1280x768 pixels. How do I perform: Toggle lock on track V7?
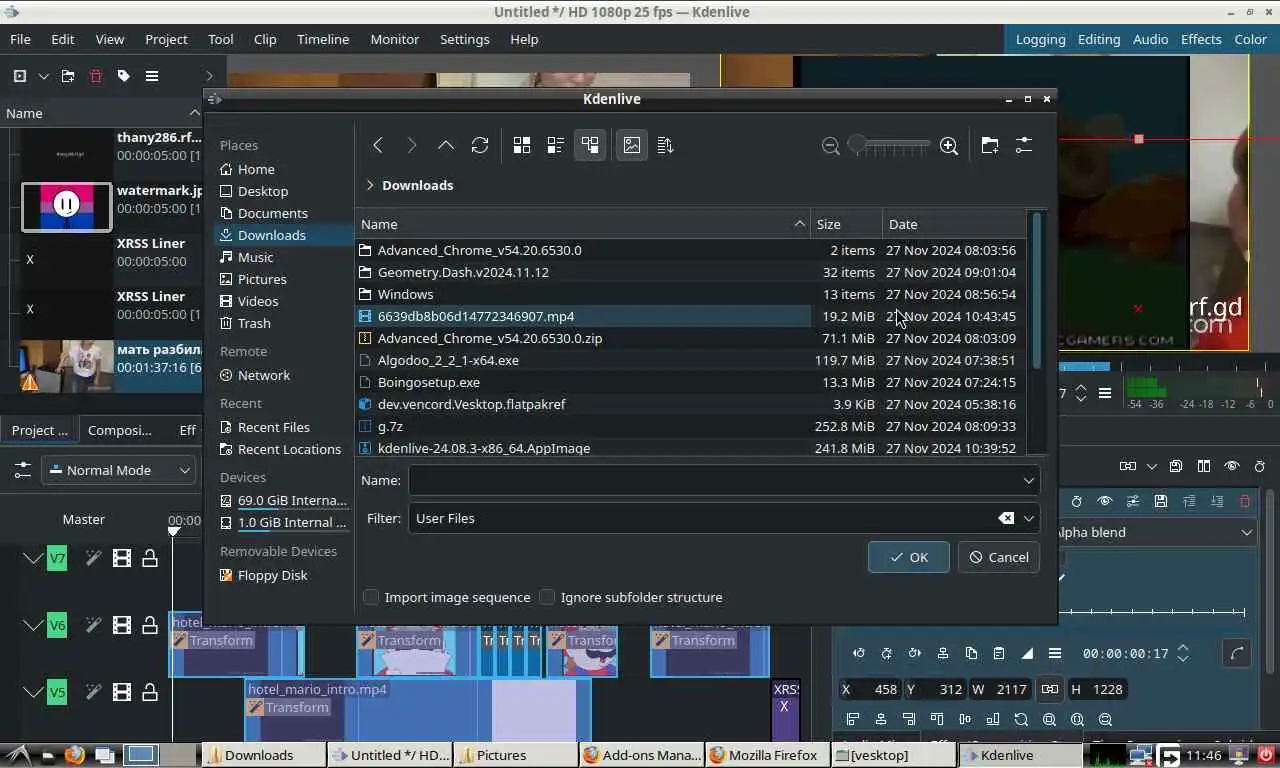(150, 558)
